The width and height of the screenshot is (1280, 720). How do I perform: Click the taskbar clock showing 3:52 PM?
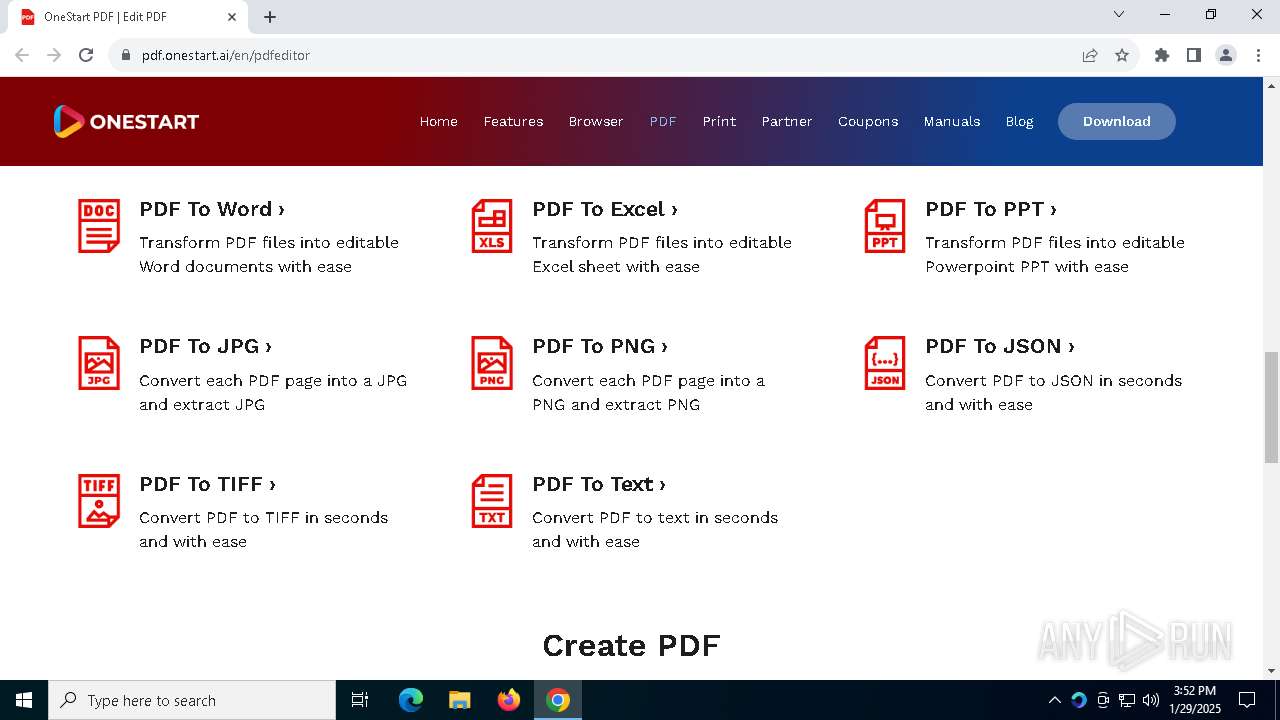coord(1195,700)
